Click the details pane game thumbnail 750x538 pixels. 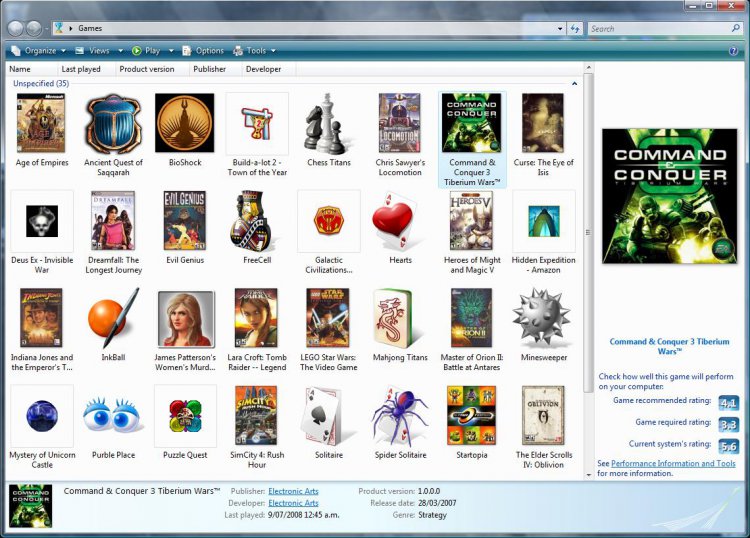pyautogui.click(x=31, y=507)
